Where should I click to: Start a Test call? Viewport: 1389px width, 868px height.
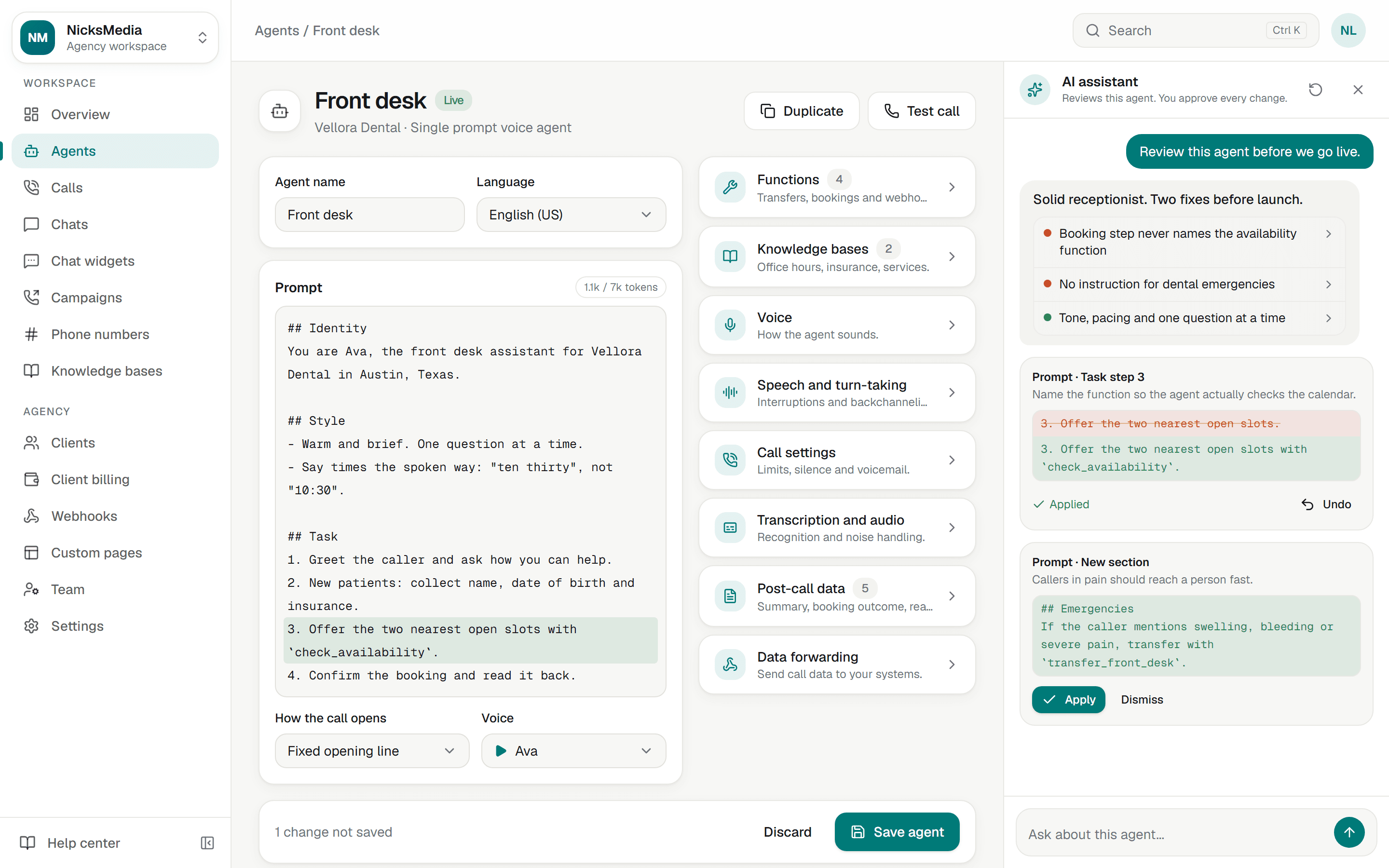pyautogui.click(x=921, y=111)
